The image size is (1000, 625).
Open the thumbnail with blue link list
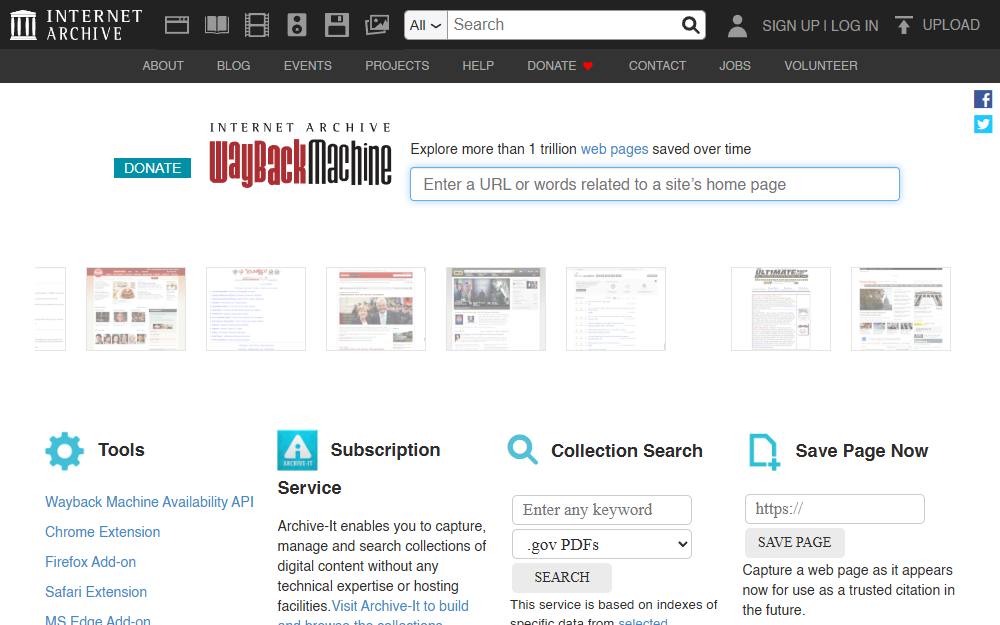coord(256,309)
